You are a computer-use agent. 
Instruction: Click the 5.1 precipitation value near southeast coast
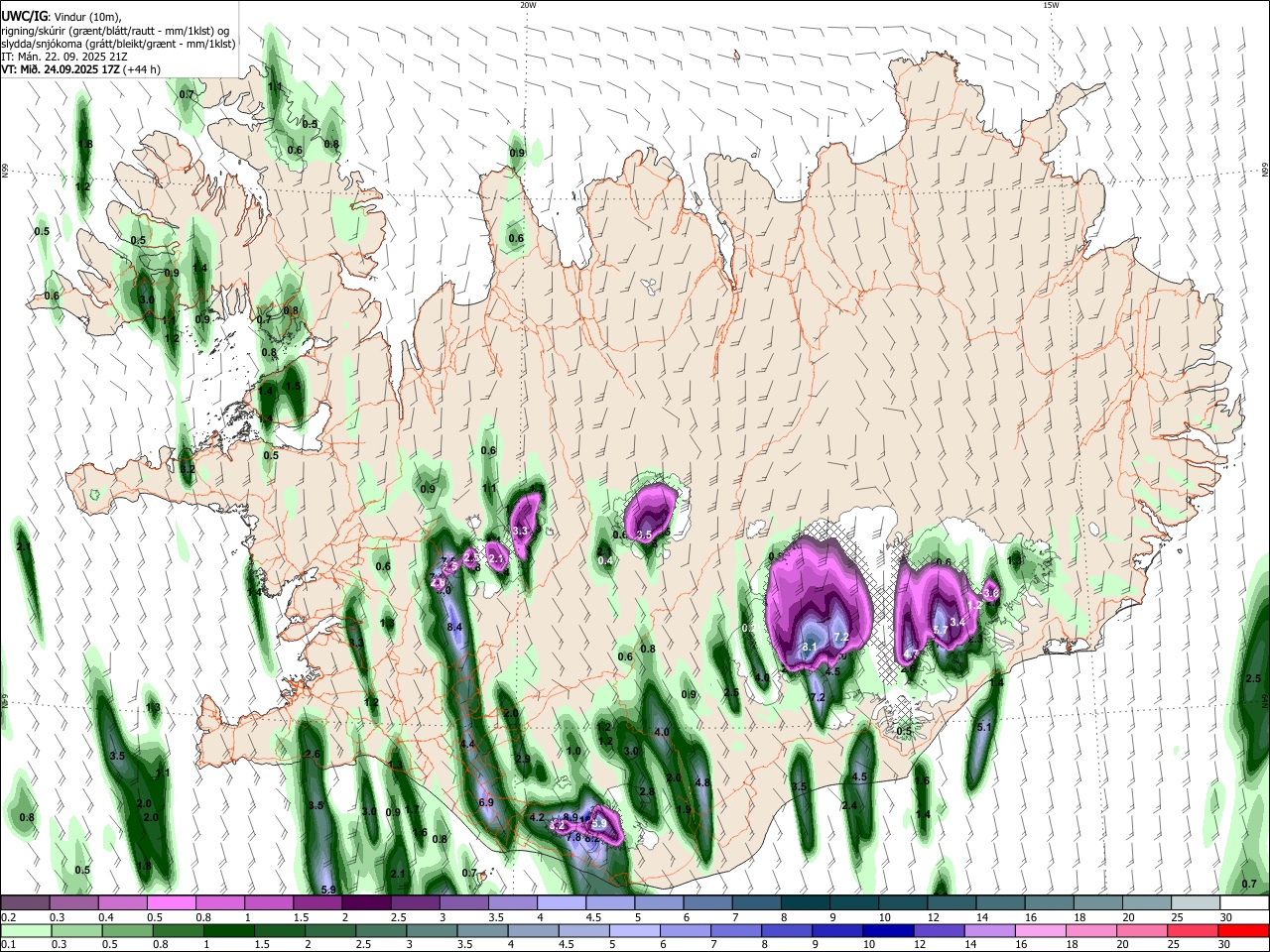[985, 727]
